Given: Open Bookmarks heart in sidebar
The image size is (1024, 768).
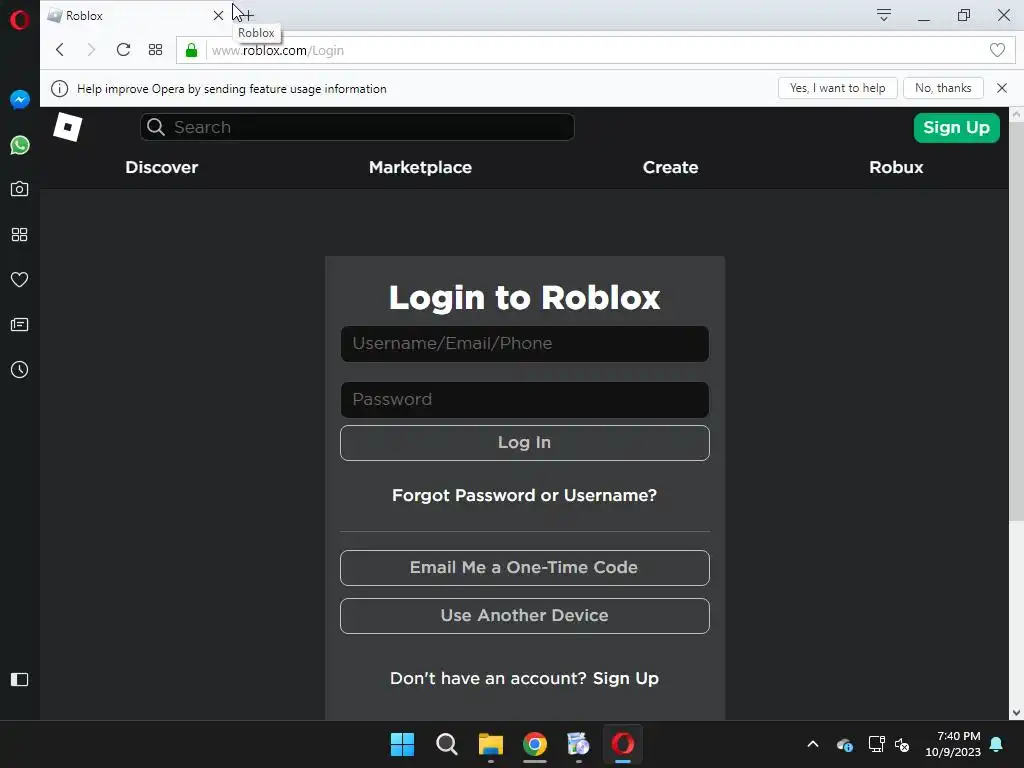Looking at the screenshot, I should pos(20,280).
